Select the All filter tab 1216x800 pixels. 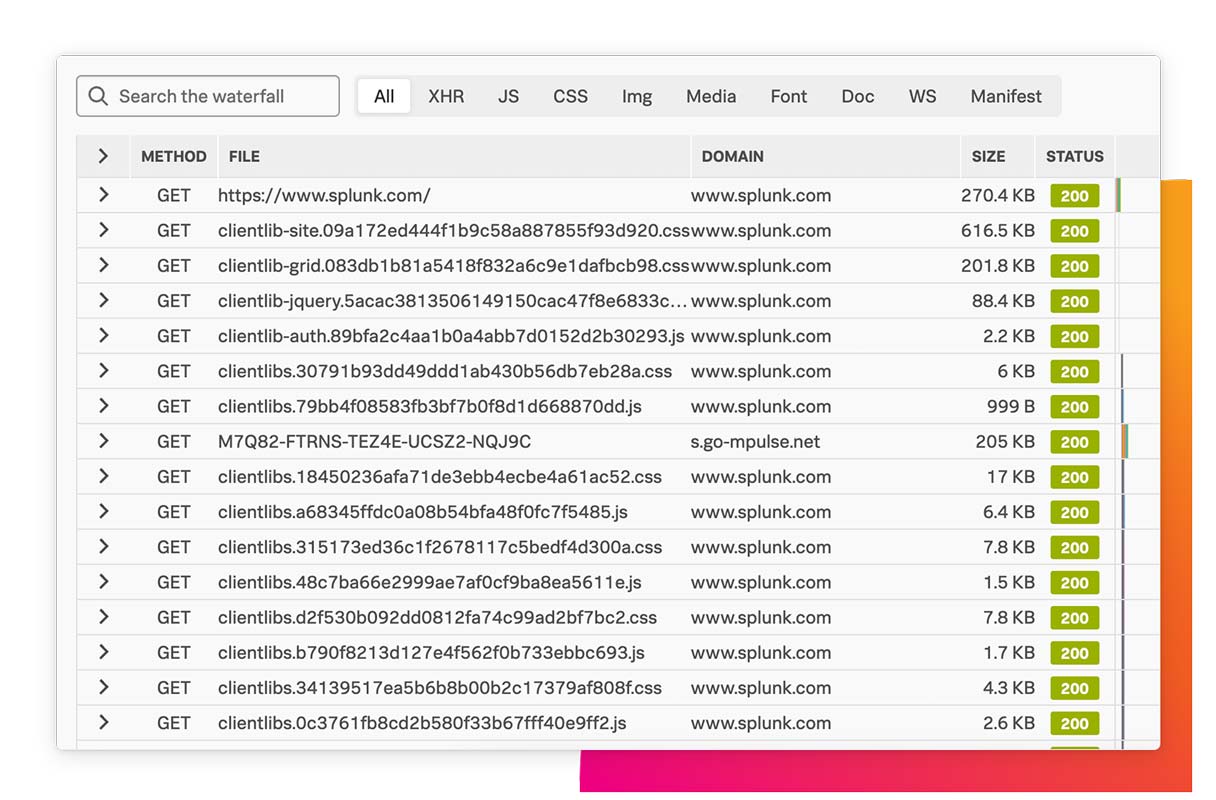[x=384, y=96]
